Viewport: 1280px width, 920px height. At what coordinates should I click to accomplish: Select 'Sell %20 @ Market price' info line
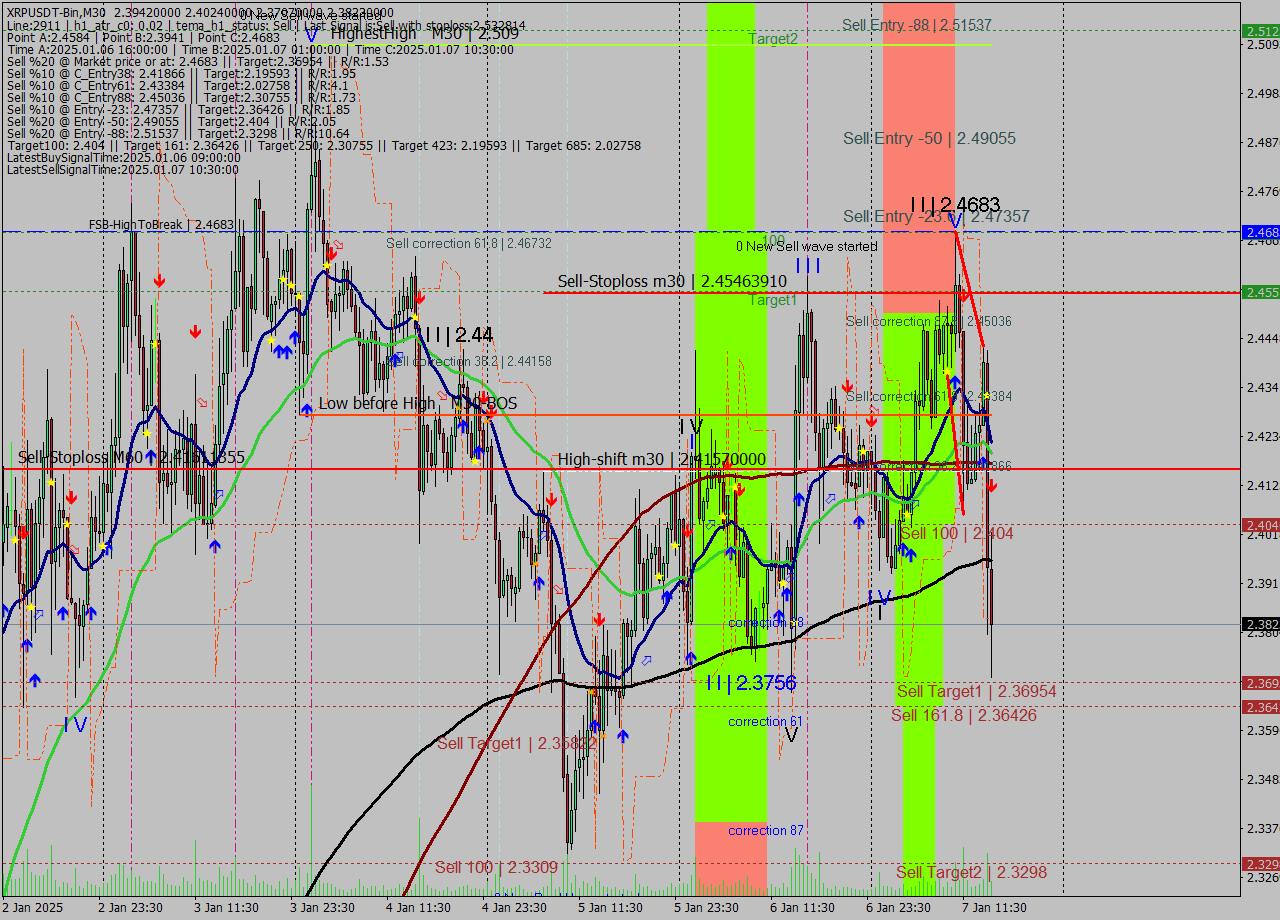tap(198, 62)
